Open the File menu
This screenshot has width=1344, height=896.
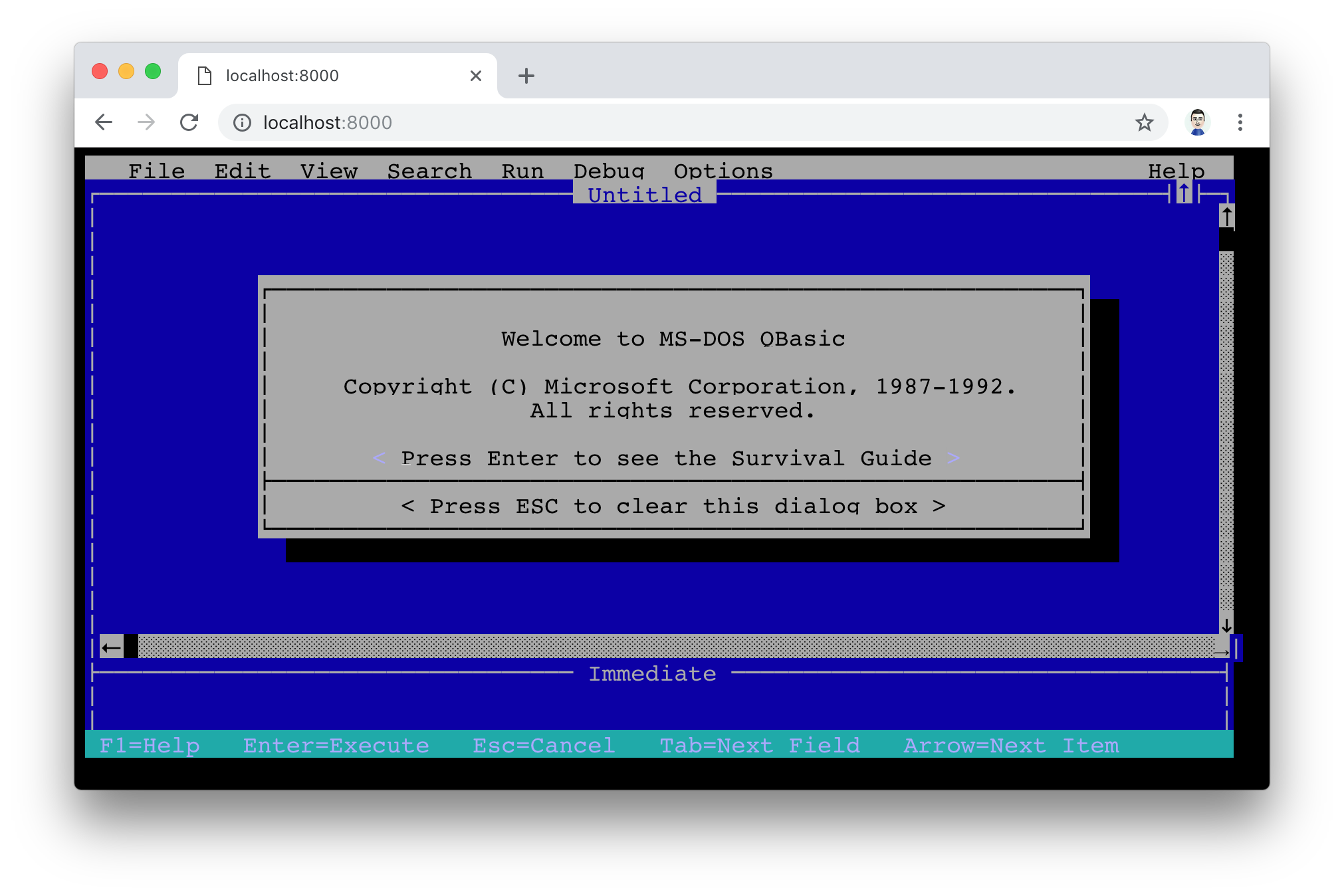156,171
